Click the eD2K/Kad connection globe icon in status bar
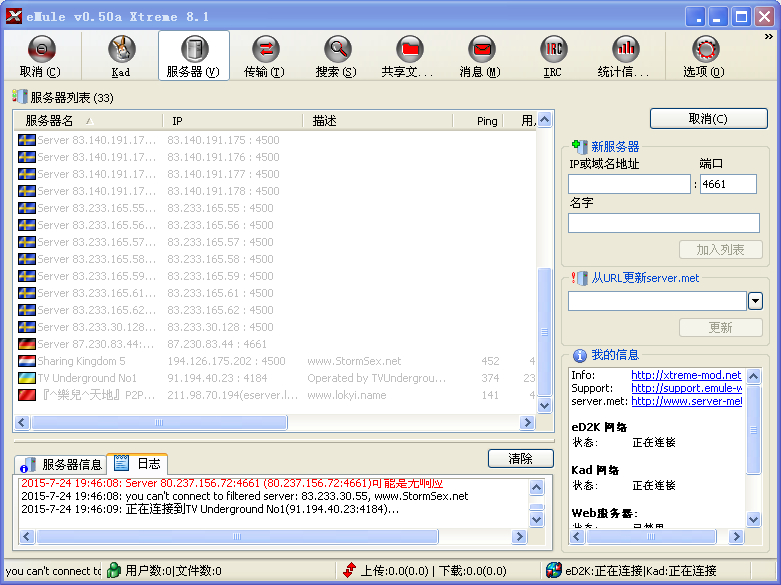781x585 pixels. pyautogui.click(x=553, y=570)
